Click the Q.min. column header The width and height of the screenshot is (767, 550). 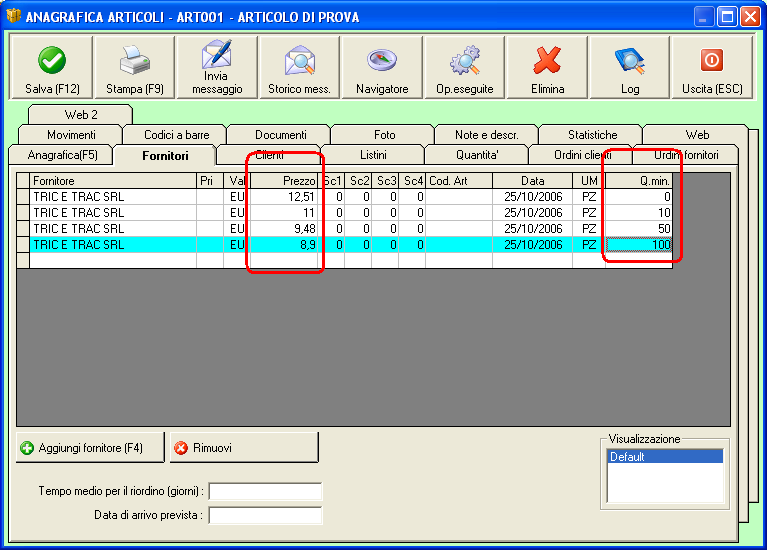tap(638, 181)
